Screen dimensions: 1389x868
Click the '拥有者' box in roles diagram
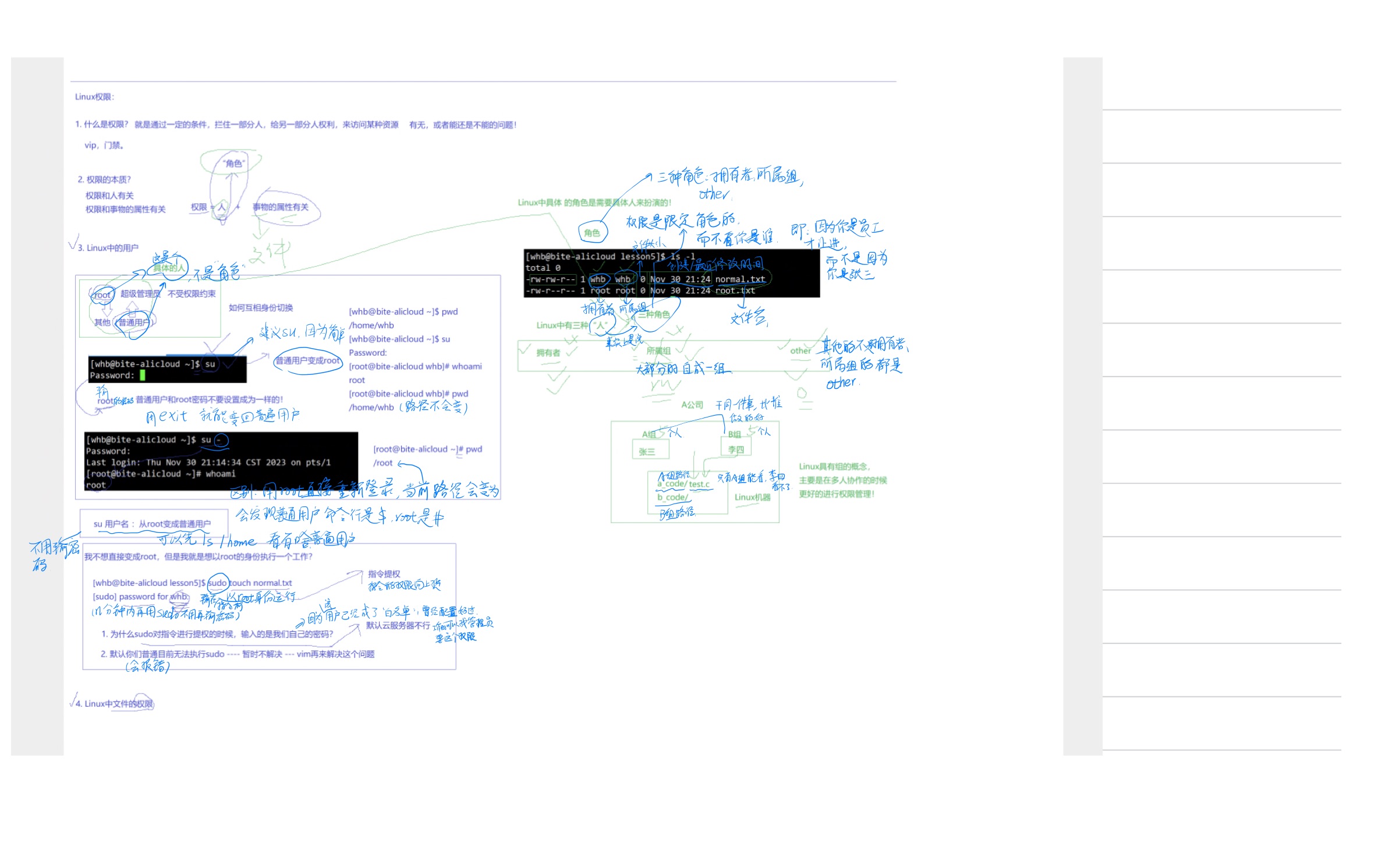(x=548, y=353)
